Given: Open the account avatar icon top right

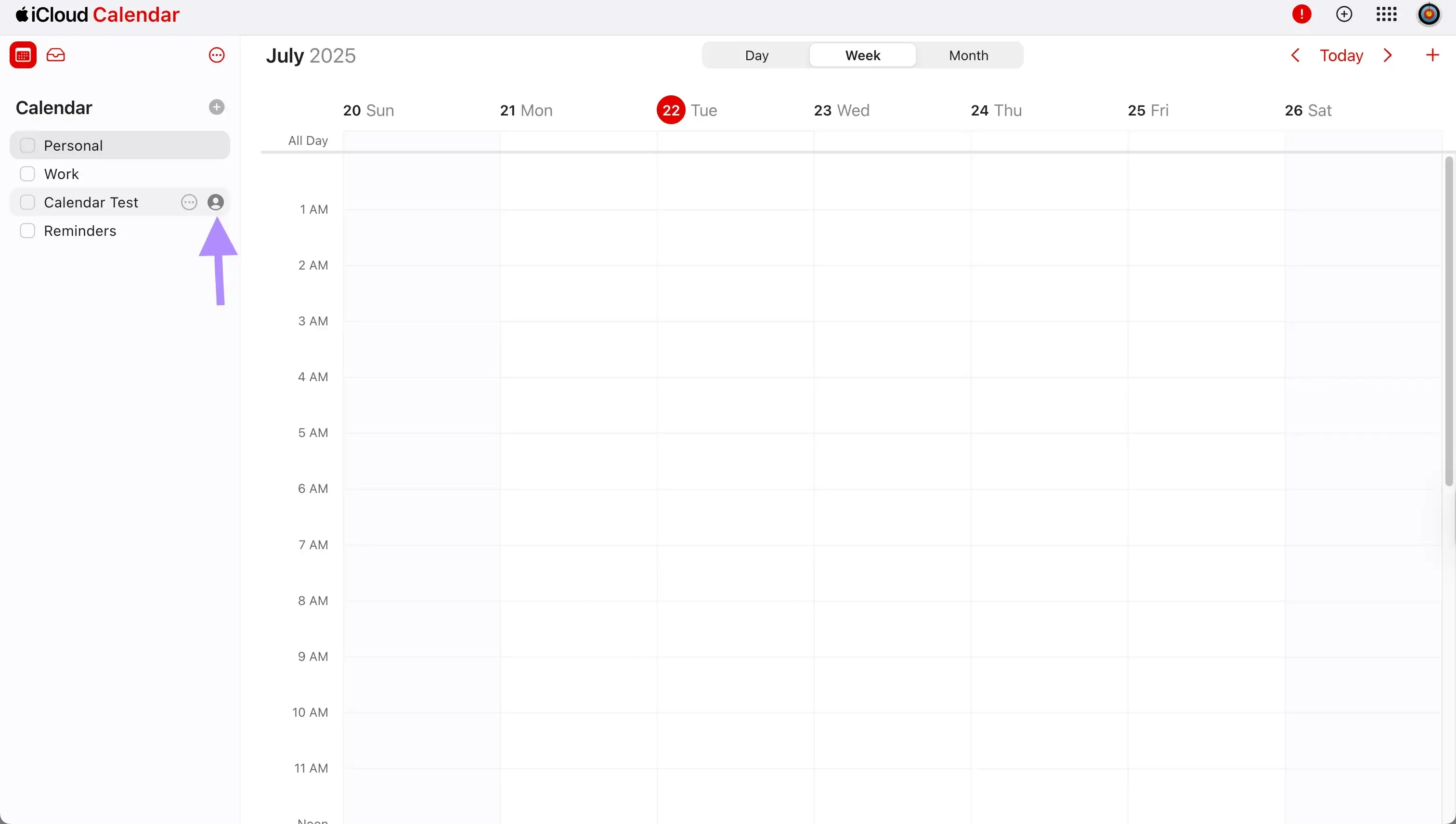Looking at the screenshot, I should coord(1429,14).
